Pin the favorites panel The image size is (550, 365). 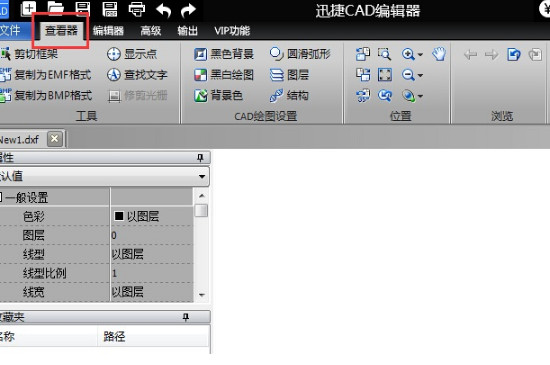pyautogui.click(x=186, y=317)
